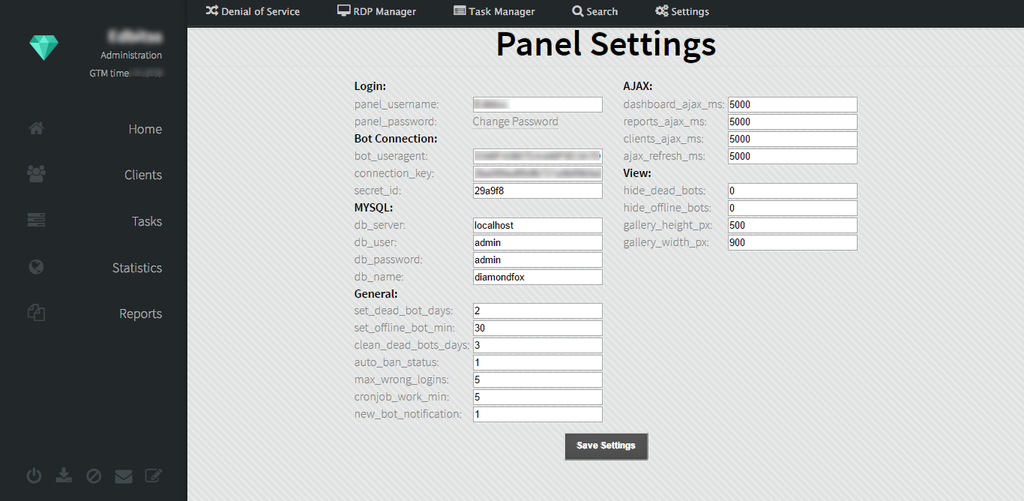Viewport: 1024px width, 501px height.
Task: Go to the Tasks sidebar item
Action: point(146,221)
